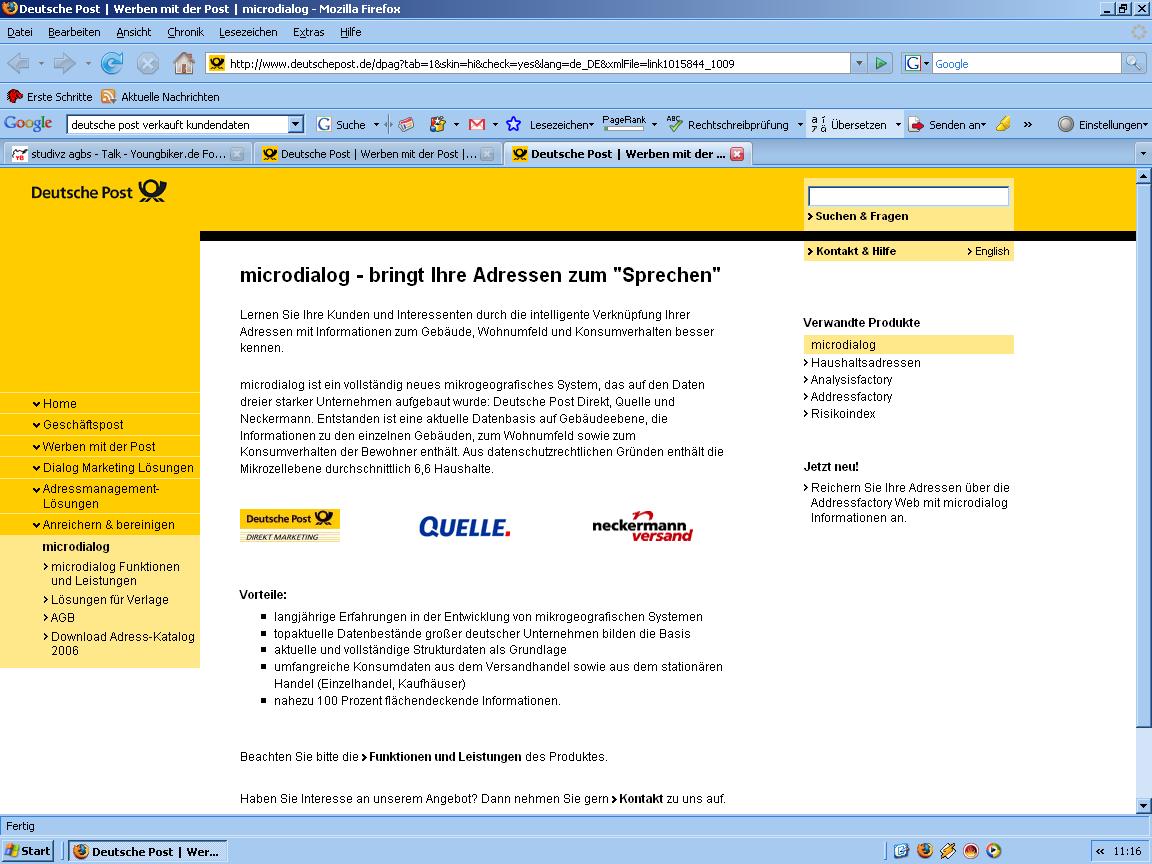Click the green Go arrow beside the URL
1152x864 pixels.
(x=880, y=64)
